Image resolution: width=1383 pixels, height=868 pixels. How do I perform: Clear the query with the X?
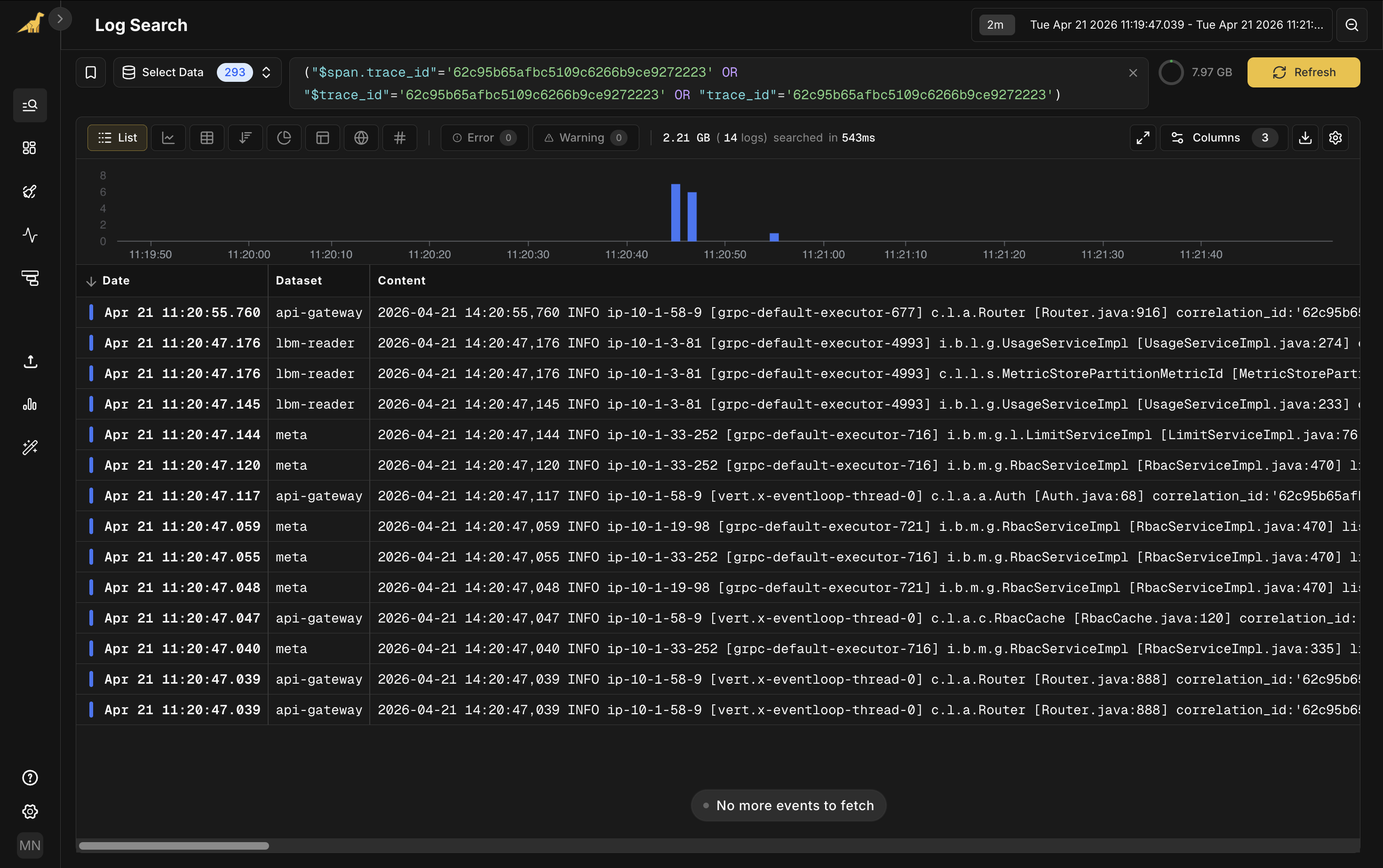(1133, 73)
